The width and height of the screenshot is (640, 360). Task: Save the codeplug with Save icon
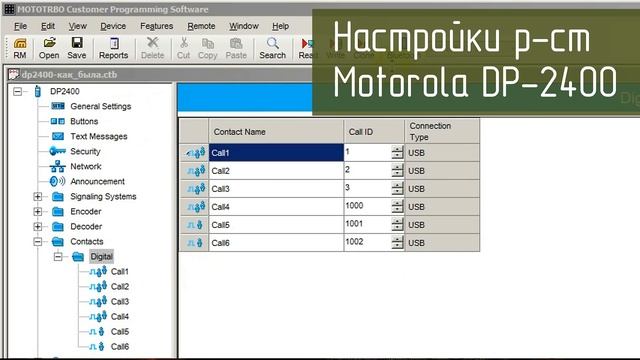click(x=77, y=48)
